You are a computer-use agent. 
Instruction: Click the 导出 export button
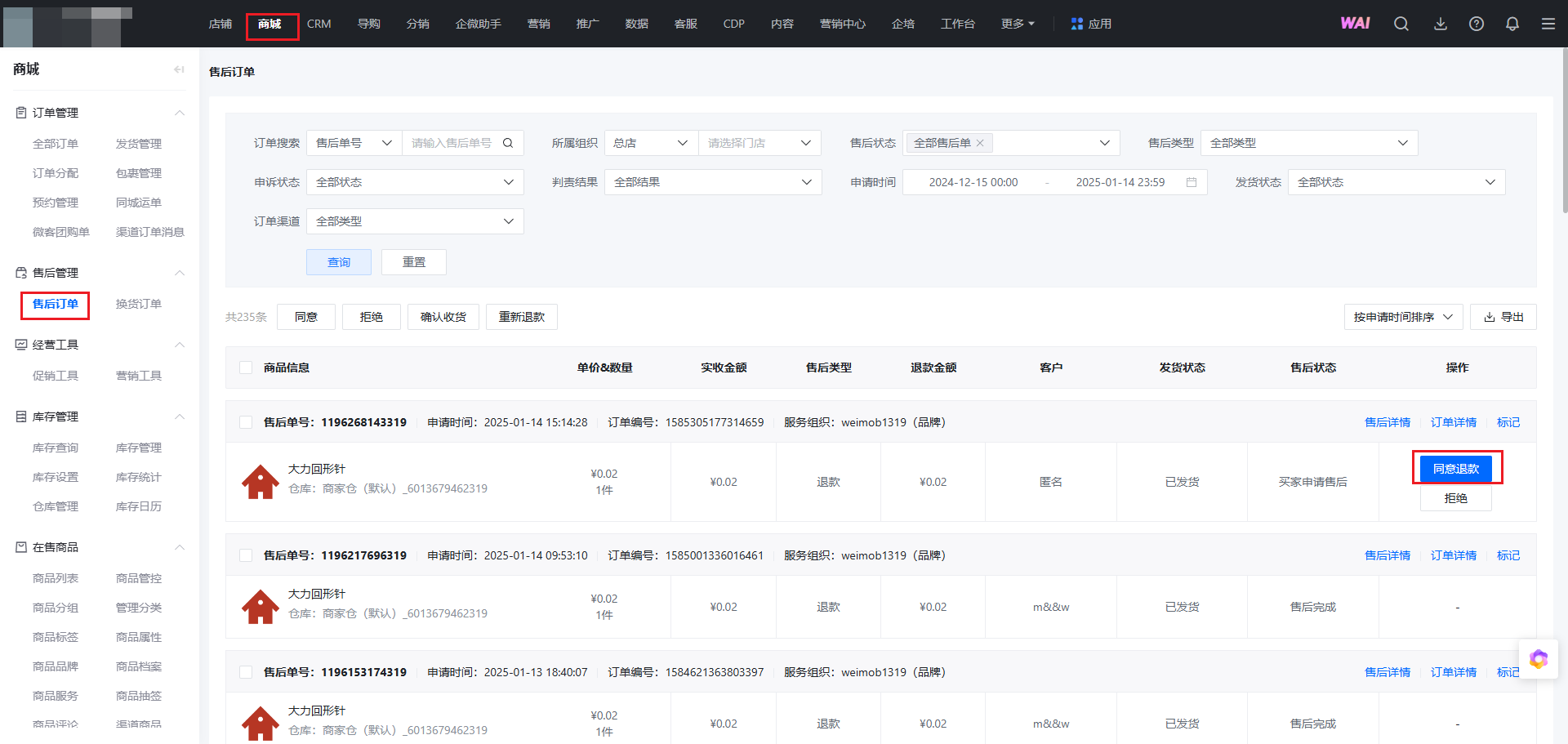(1503, 317)
